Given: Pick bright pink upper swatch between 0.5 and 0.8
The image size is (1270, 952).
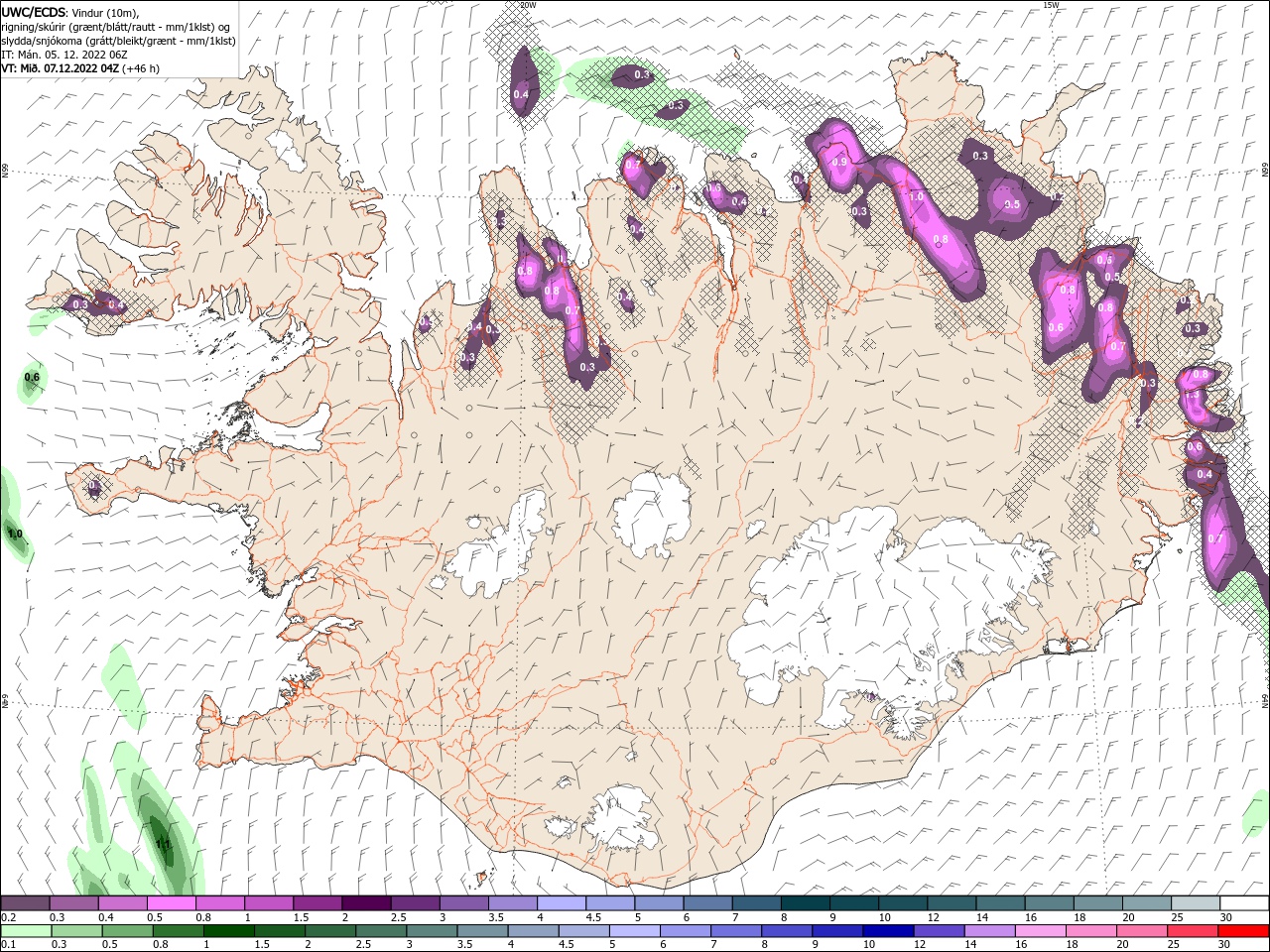Looking at the screenshot, I should point(171,903).
